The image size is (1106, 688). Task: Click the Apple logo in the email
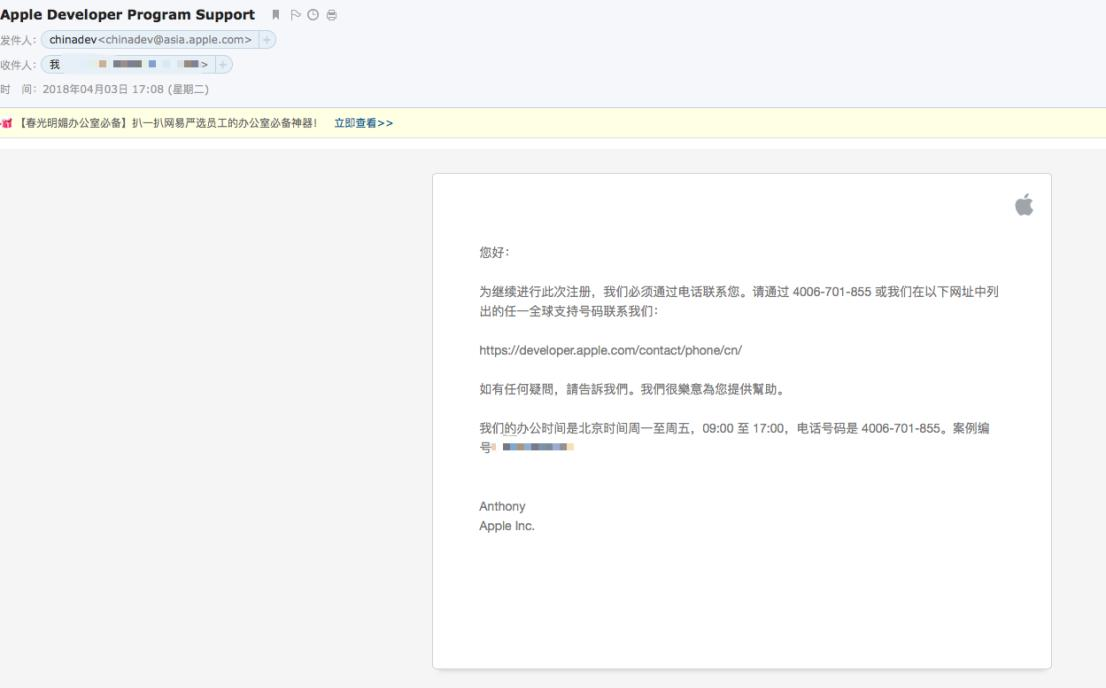click(x=1023, y=205)
